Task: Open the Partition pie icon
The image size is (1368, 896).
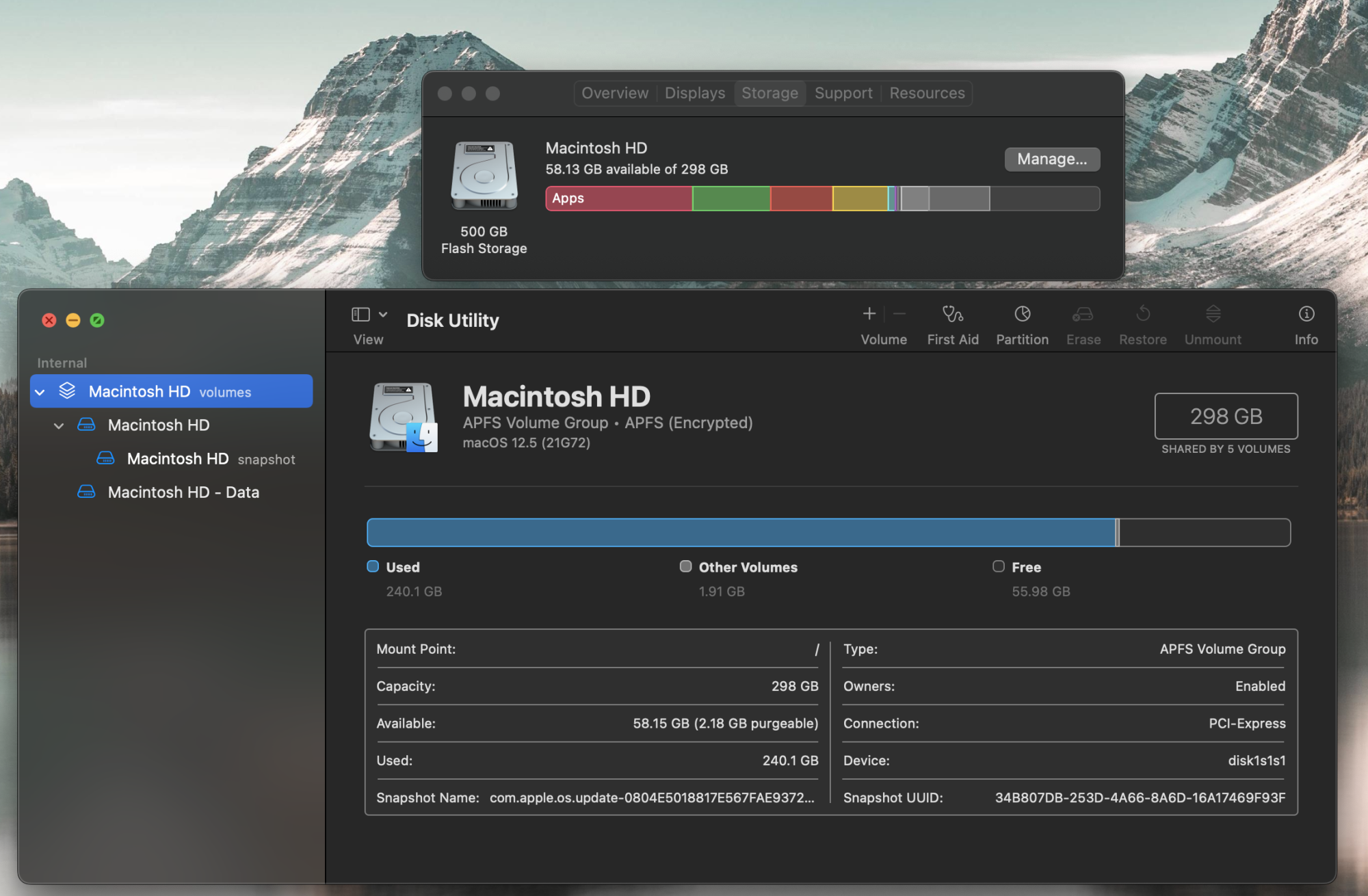Action: (x=1022, y=314)
